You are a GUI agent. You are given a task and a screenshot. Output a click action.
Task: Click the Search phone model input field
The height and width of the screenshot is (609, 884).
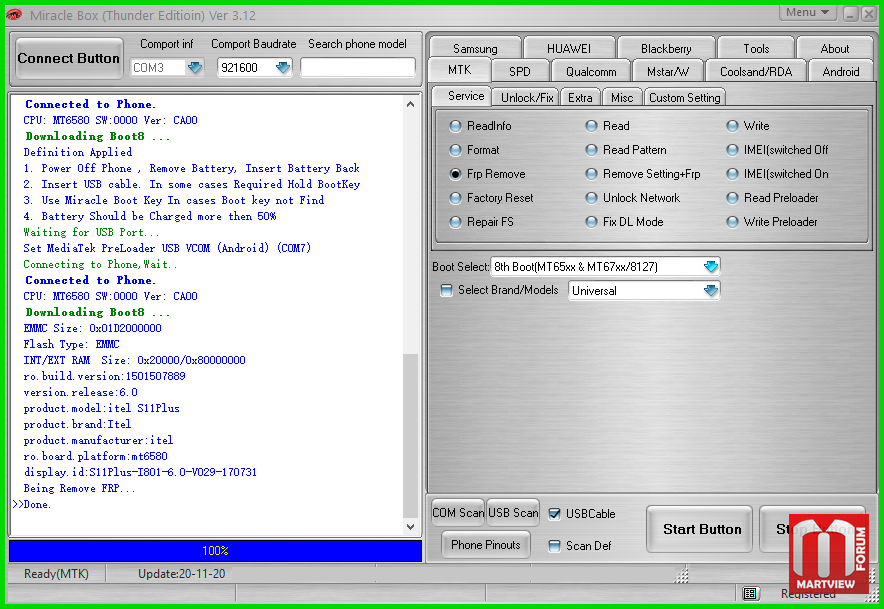pos(358,68)
